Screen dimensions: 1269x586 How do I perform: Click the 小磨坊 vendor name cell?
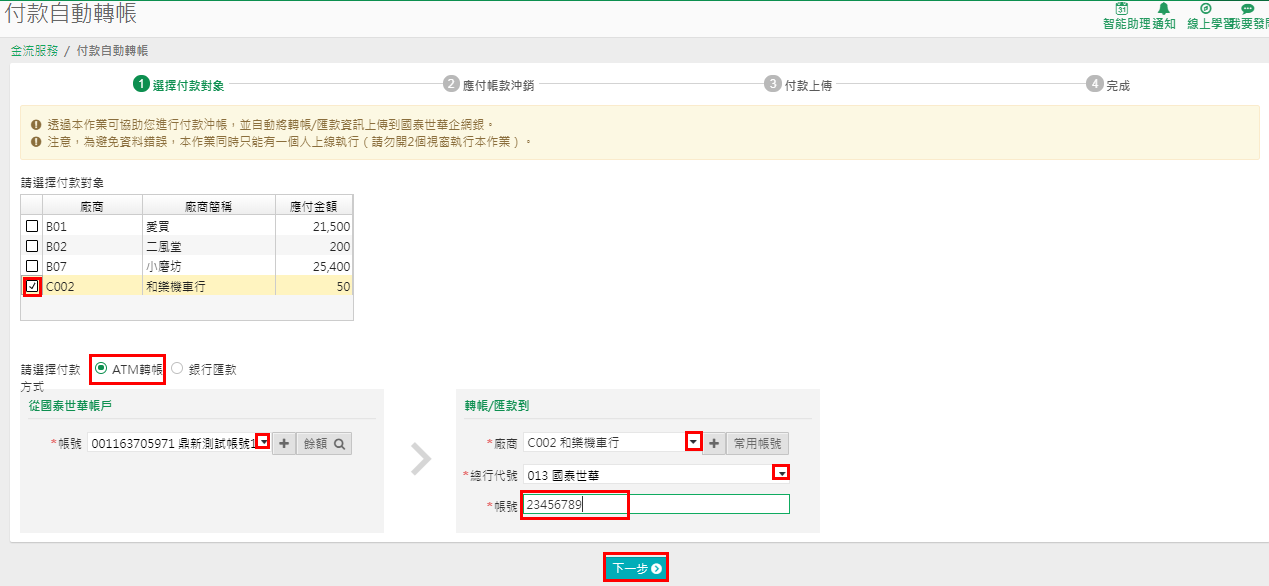(x=209, y=266)
